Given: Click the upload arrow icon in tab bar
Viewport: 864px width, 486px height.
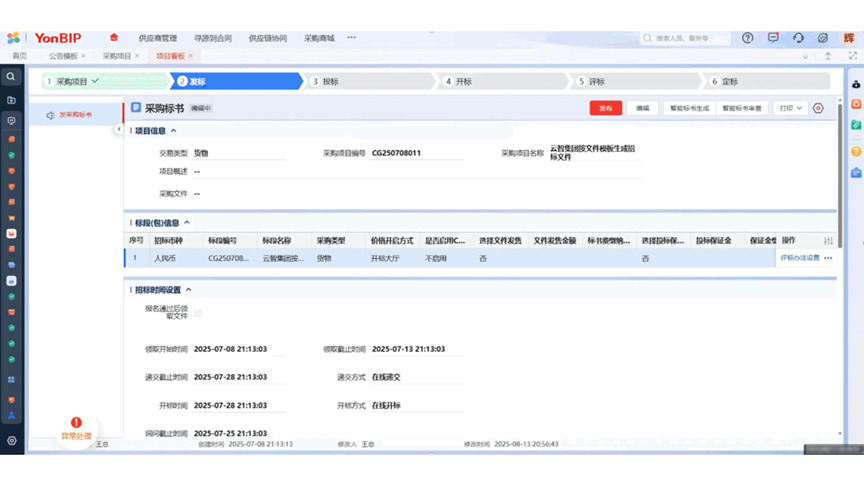Looking at the screenshot, I should (x=828, y=56).
